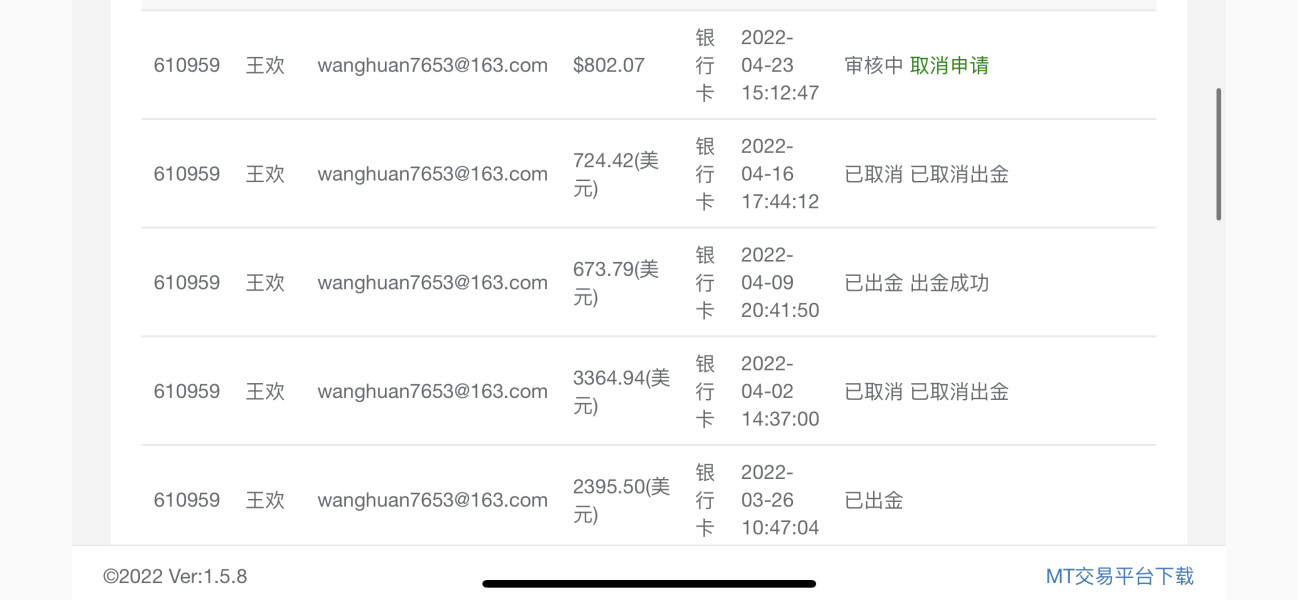Select the $802.07 amount cell
This screenshot has width=1298, height=600.
coord(608,66)
